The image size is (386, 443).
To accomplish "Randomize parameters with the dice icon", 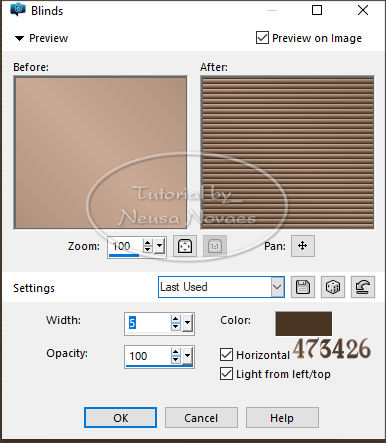I will tap(333, 287).
